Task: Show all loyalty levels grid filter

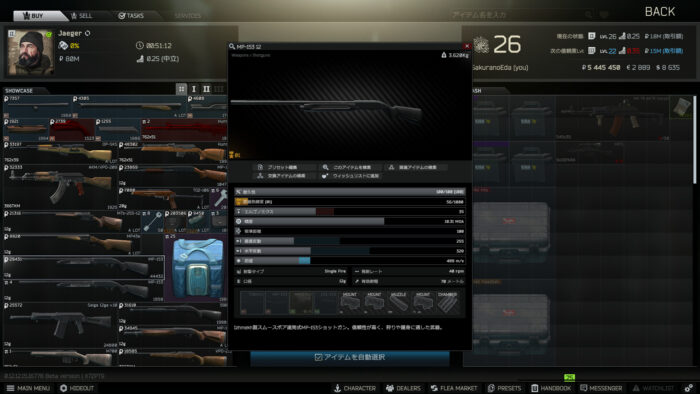Action: pos(181,89)
